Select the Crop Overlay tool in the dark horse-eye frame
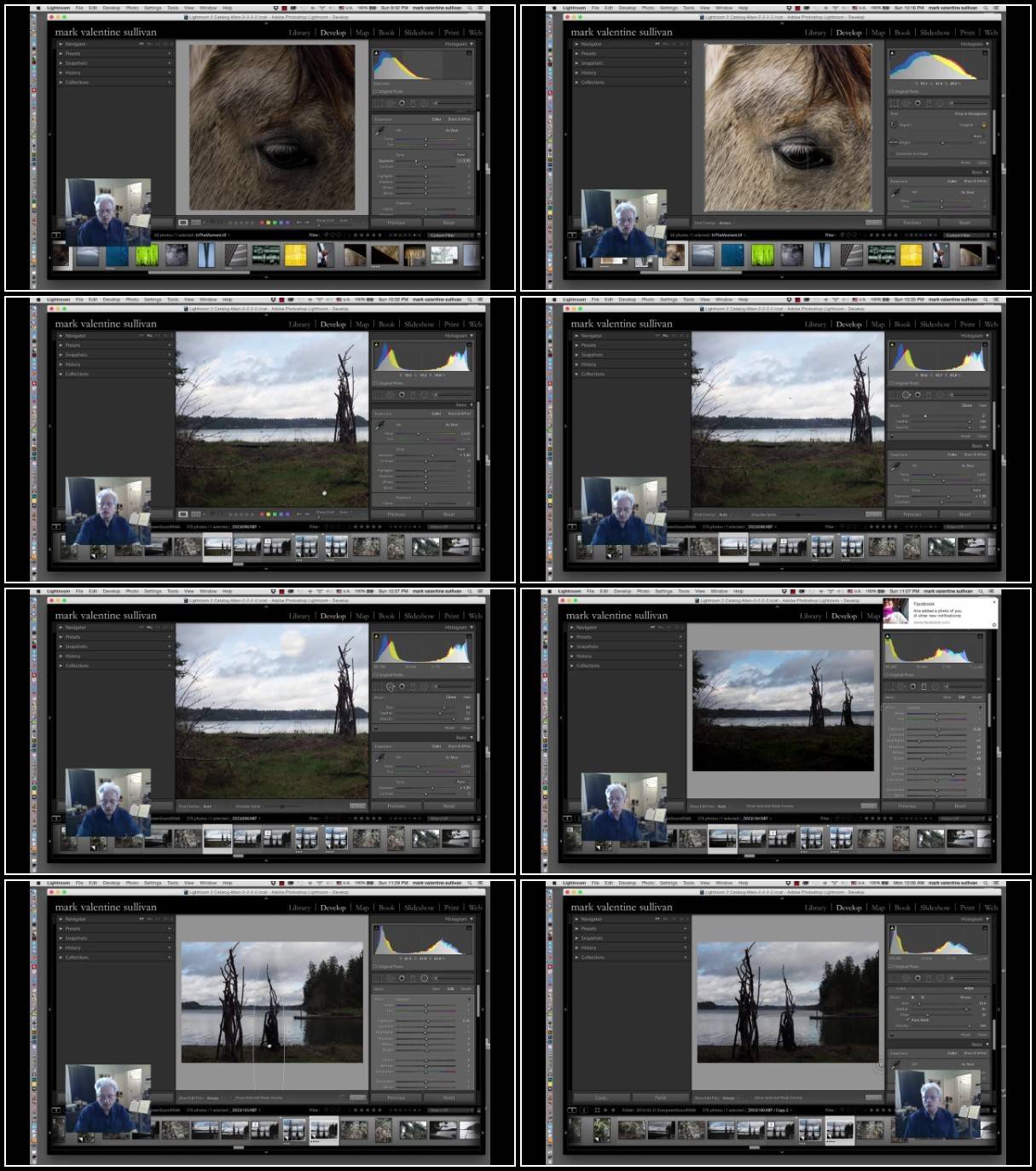The image size is (1036, 1171). pos(379,103)
